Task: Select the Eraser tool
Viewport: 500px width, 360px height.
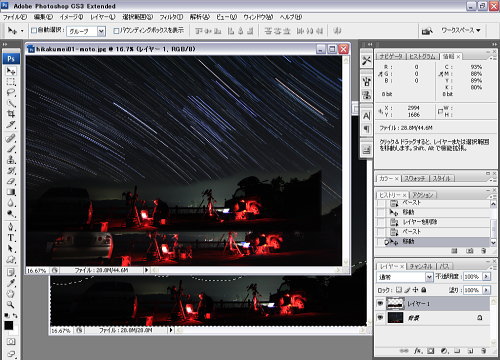Action: (x=11, y=181)
